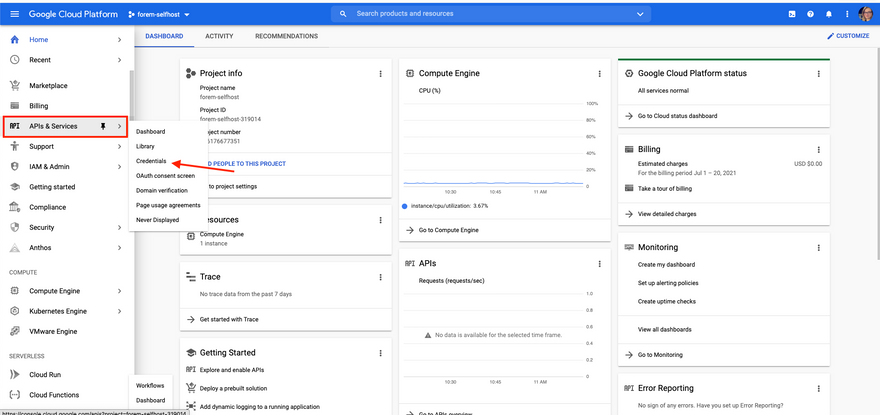This screenshot has height=415, width=880.
Task: Click the Marketplace cart icon
Action: 15,86
